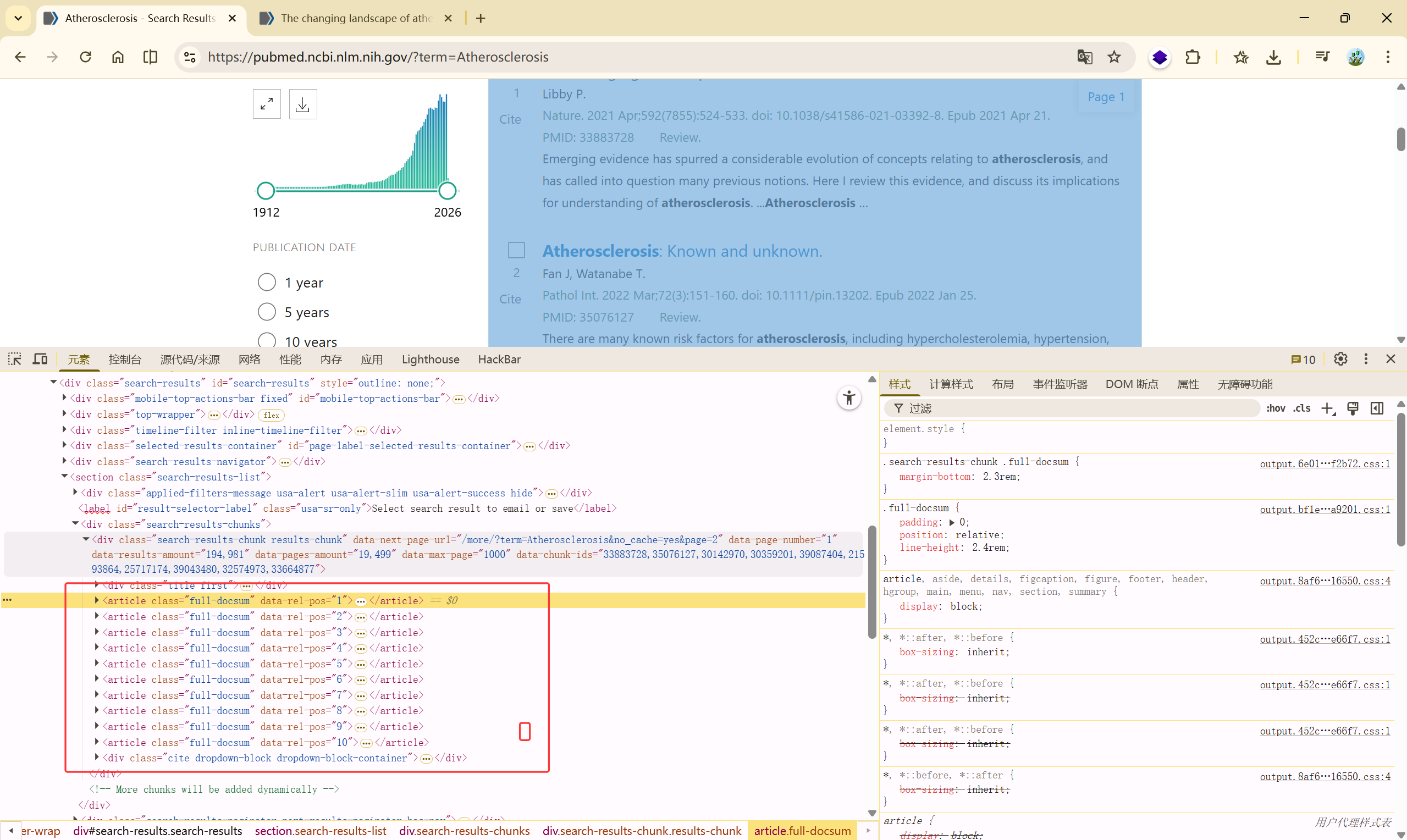
Task: Open DevTools settings gear
Action: [1340, 359]
